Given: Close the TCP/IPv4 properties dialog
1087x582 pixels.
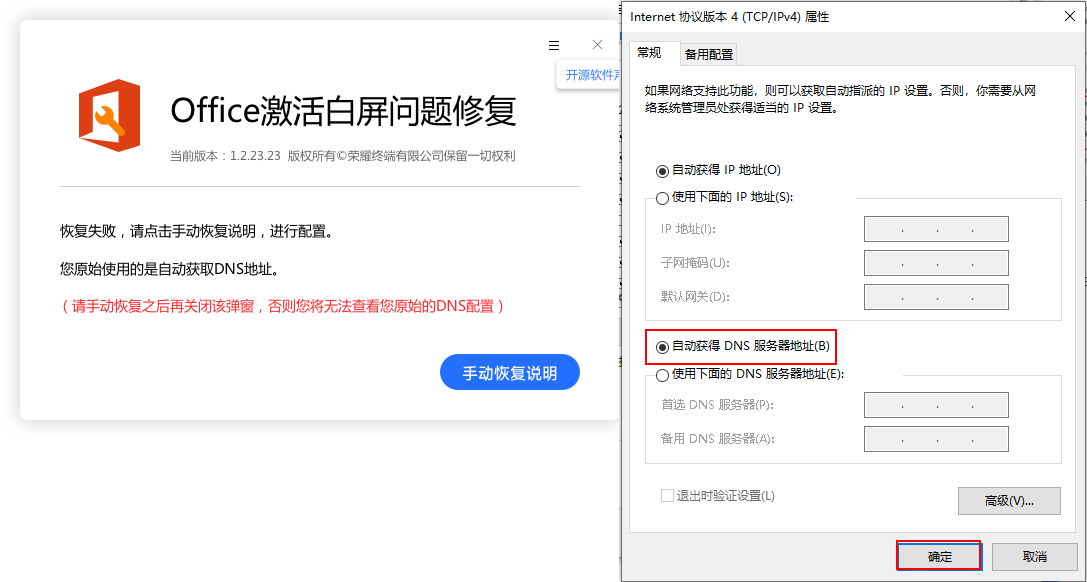Looking at the screenshot, I should coord(1068,17).
